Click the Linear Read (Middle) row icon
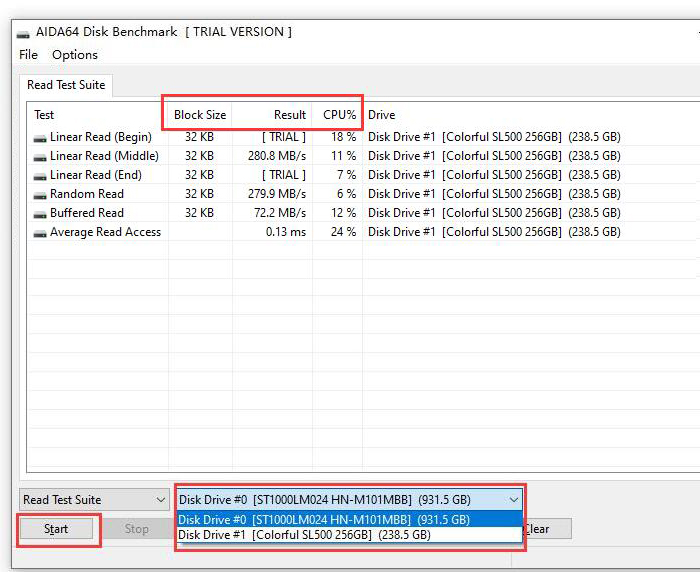Viewport: 700px width, 572px height. coord(40,156)
